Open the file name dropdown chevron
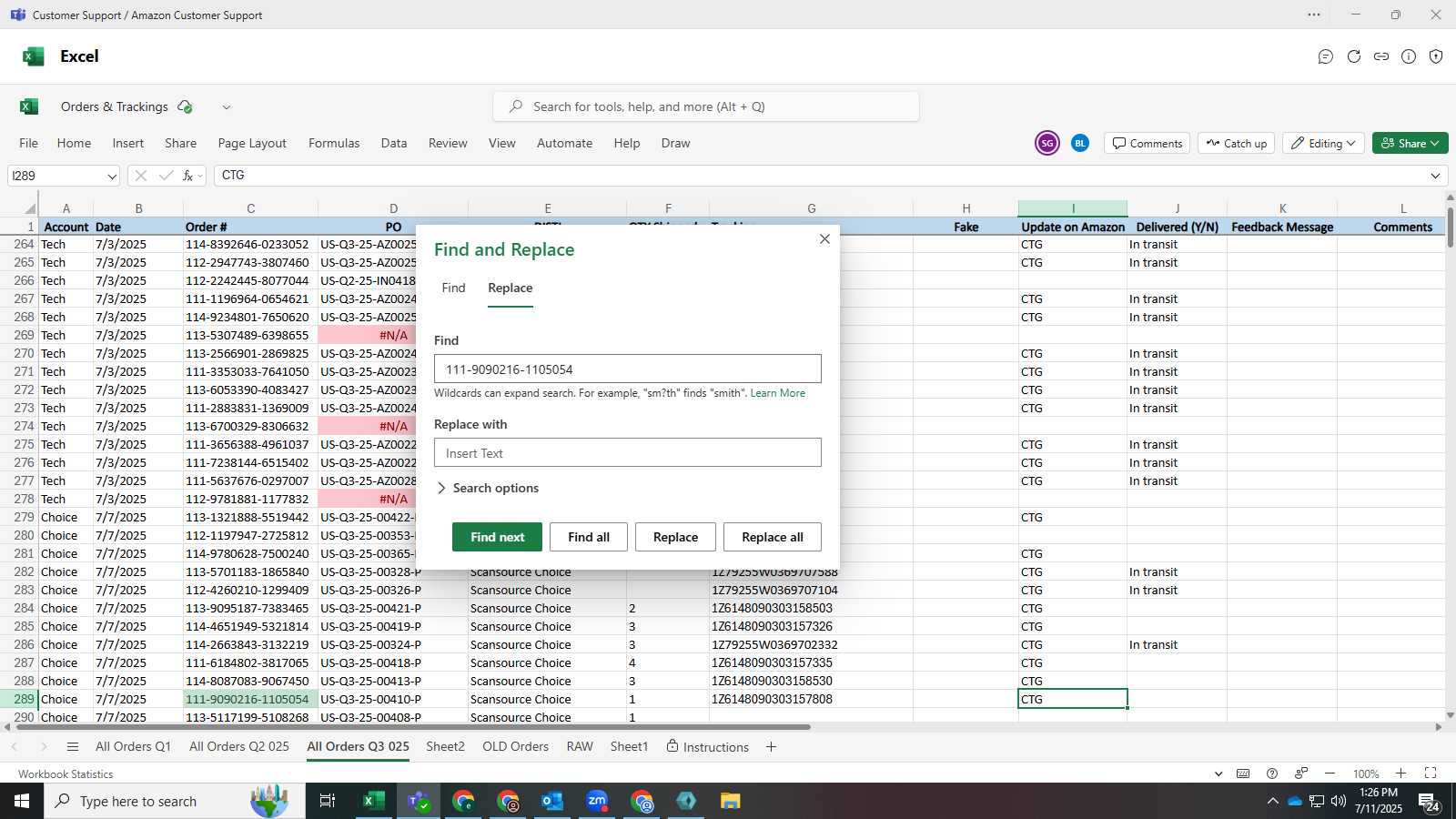The height and width of the screenshot is (819, 1456). tap(227, 106)
